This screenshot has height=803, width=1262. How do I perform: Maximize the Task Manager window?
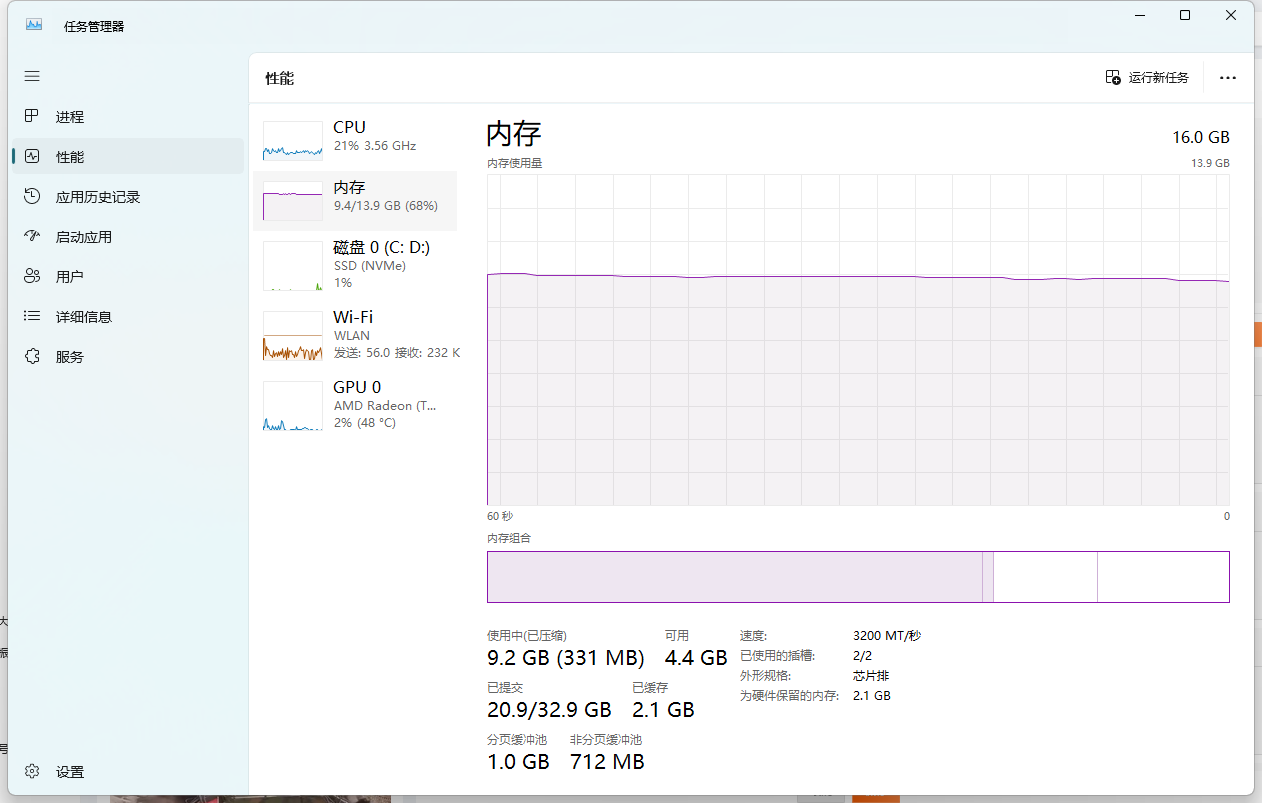coord(1185,15)
